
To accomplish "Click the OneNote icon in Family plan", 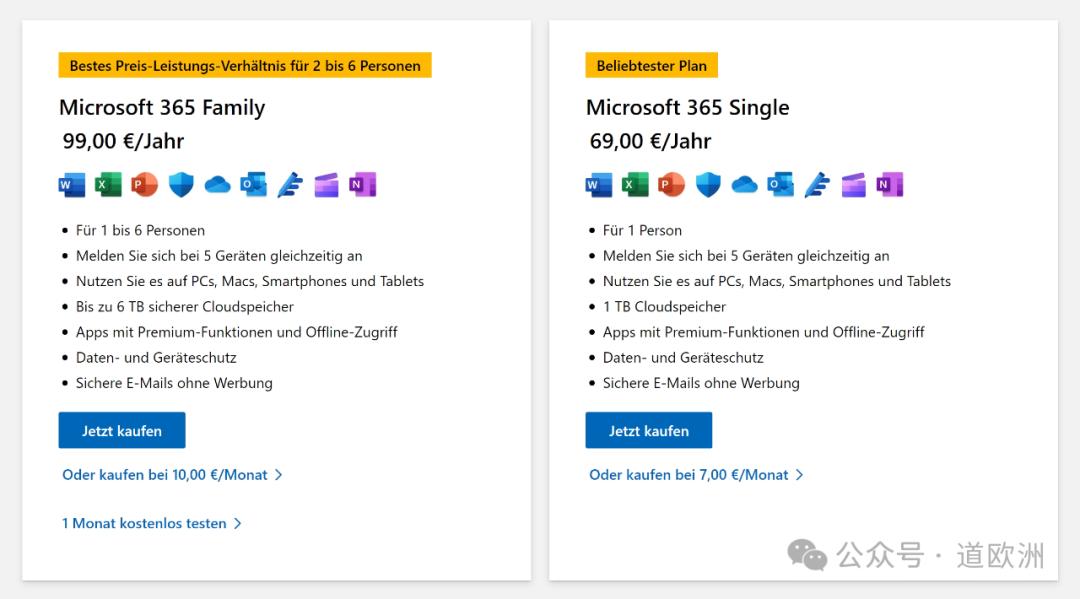I will tap(362, 185).
